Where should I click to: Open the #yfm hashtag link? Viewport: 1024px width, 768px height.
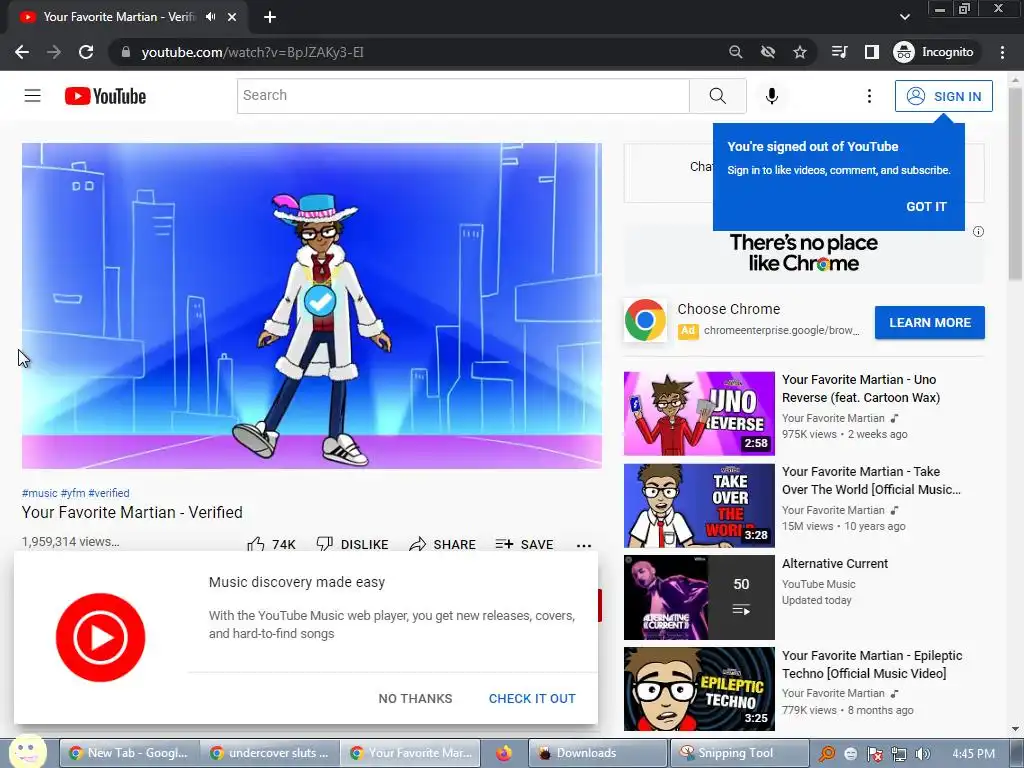coord(73,493)
